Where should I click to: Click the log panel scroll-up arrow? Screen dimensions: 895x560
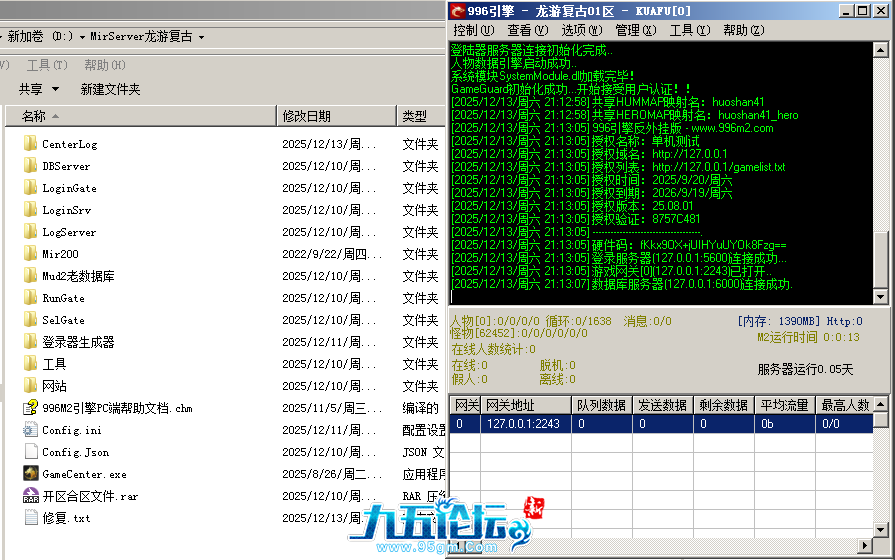click(x=879, y=49)
